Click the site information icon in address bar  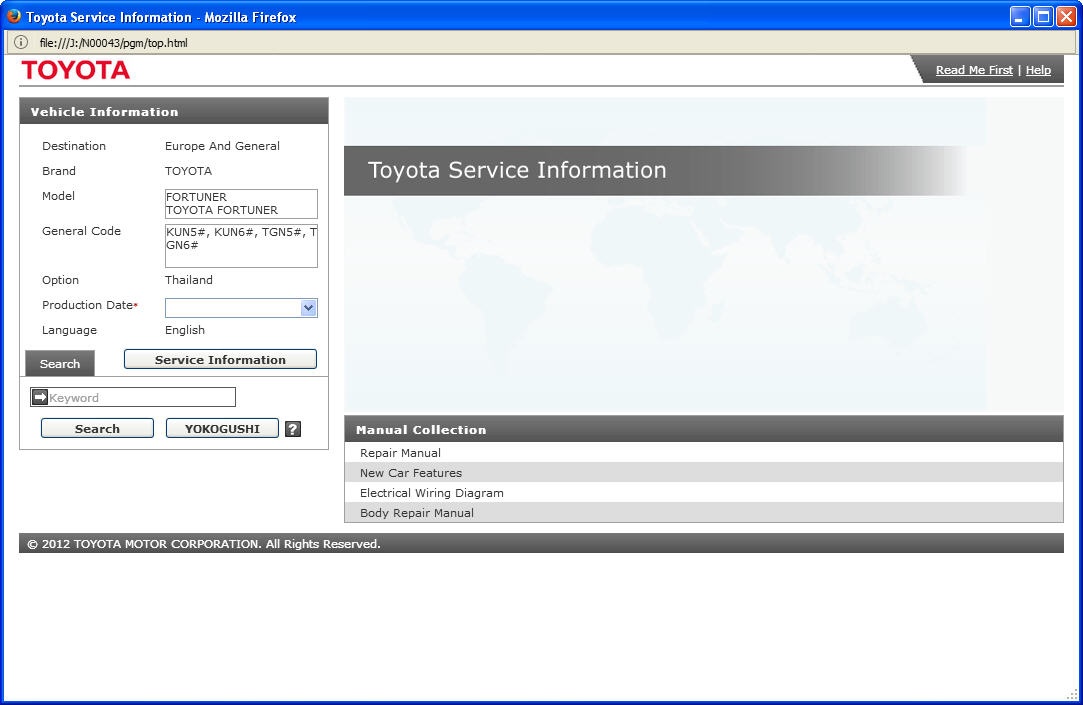(21, 42)
